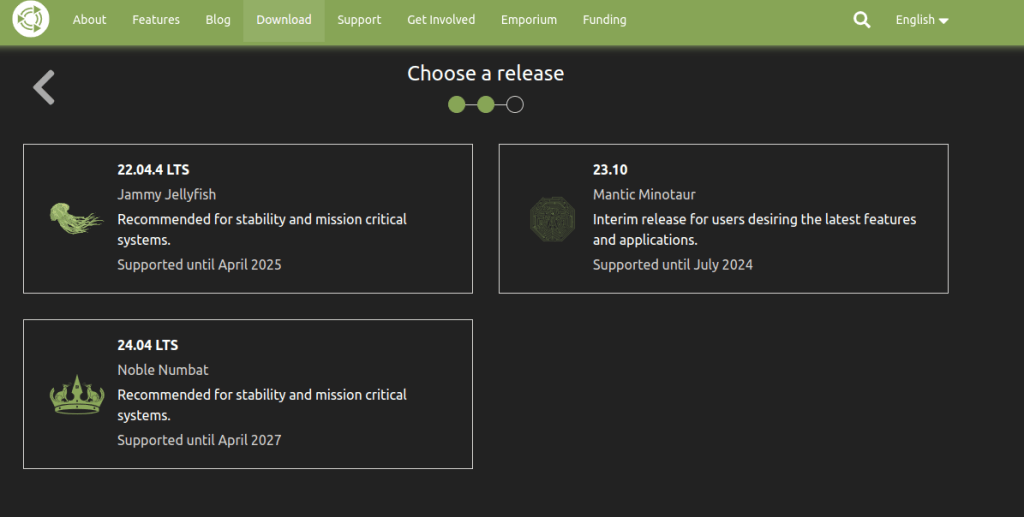The height and width of the screenshot is (517, 1024).
Task: Open the search magnifier icon
Action: pos(861,20)
